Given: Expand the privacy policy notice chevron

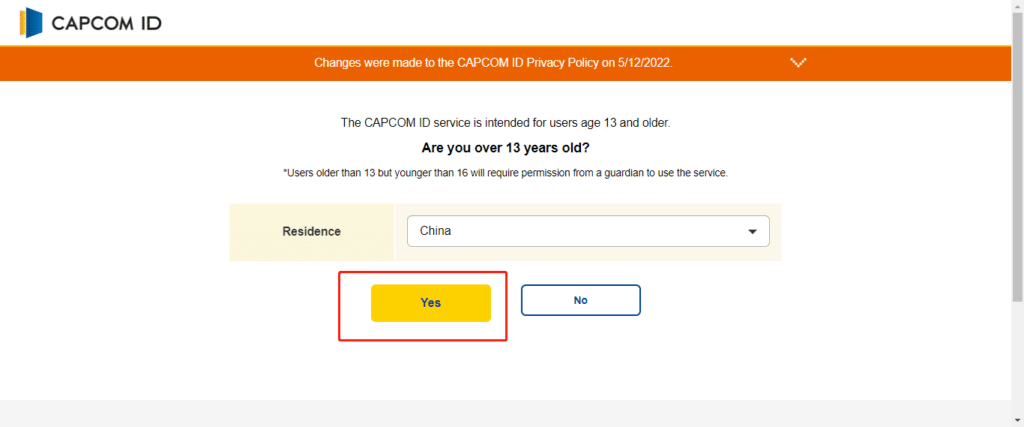Looking at the screenshot, I should pos(798,63).
